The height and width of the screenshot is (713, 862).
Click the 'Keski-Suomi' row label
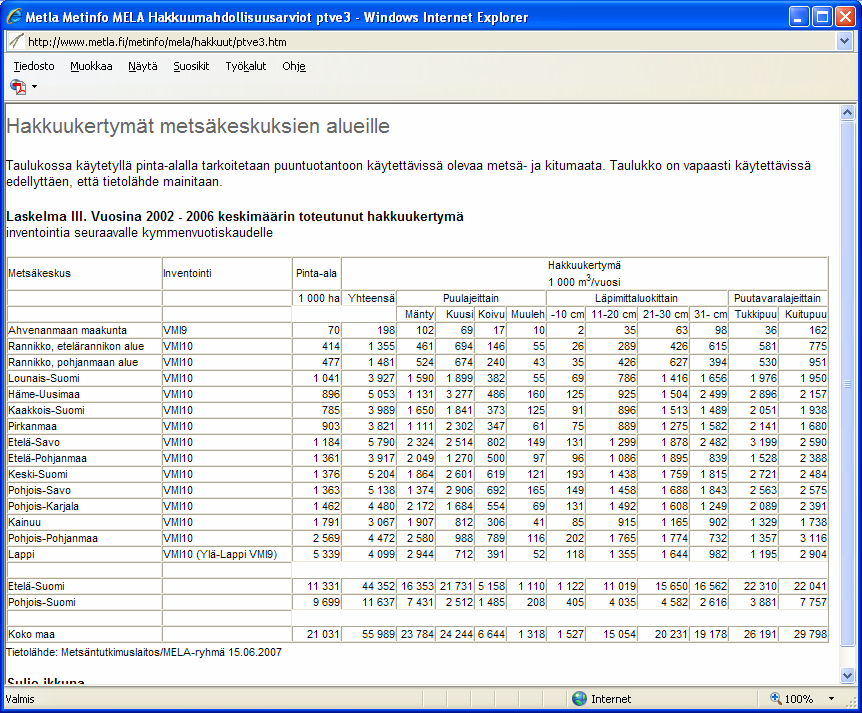[38, 474]
